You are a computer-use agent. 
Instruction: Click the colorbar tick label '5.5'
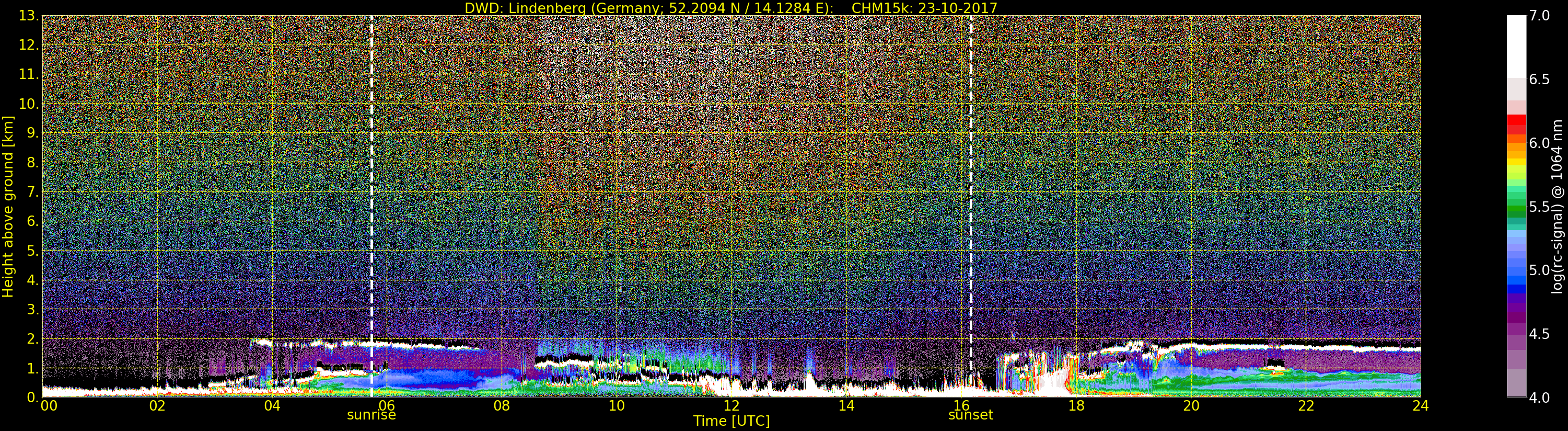(x=1539, y=207)
